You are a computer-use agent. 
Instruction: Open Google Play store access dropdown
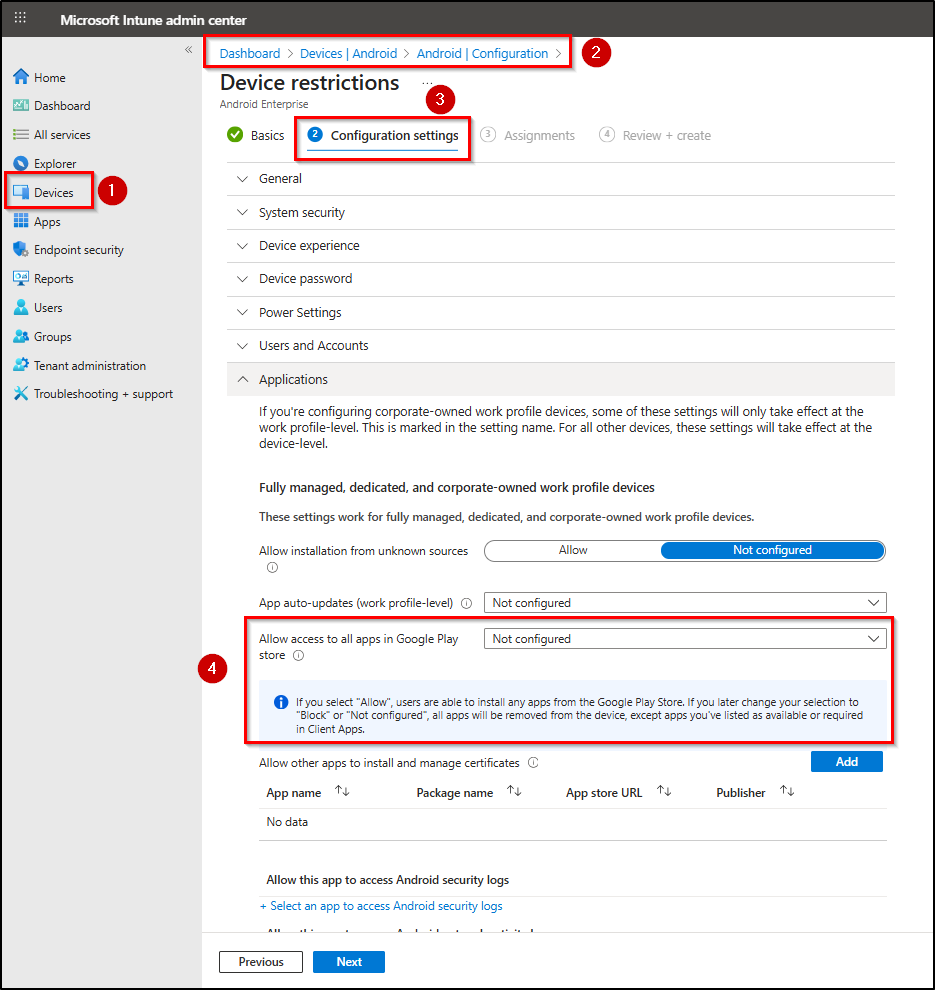click(685, 639)
